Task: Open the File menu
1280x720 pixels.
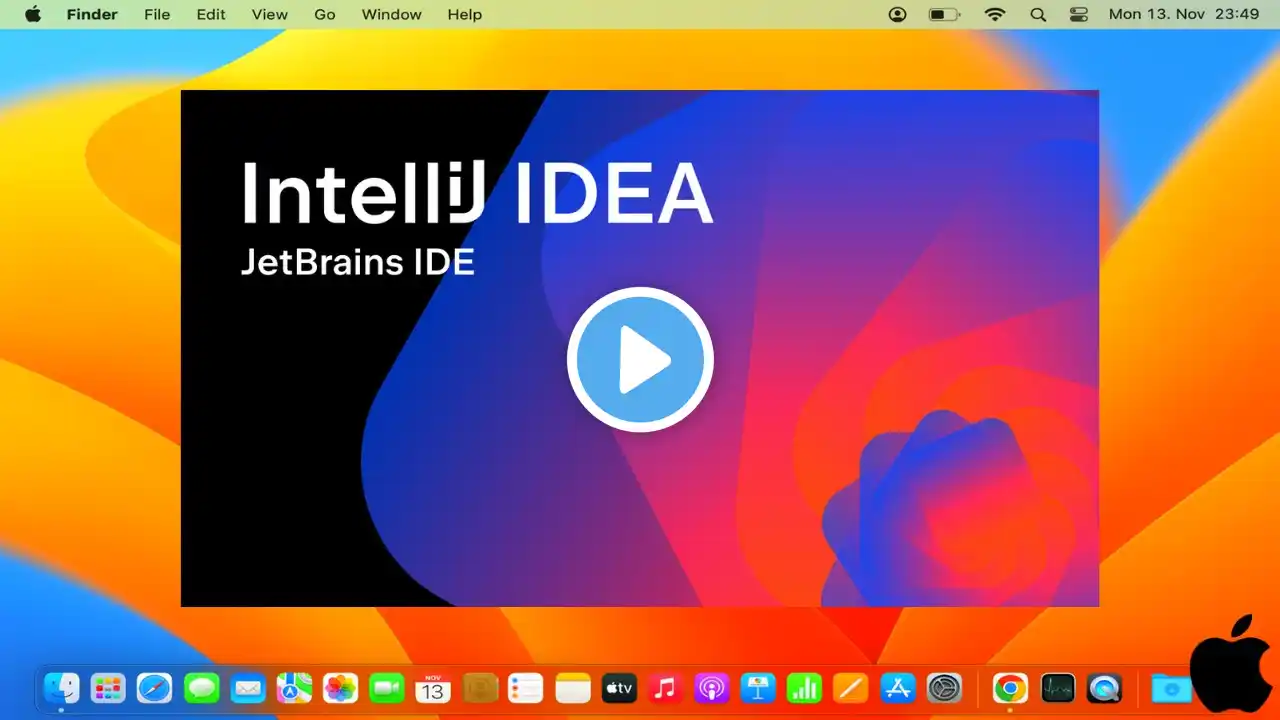Action: tap(157, 14)
